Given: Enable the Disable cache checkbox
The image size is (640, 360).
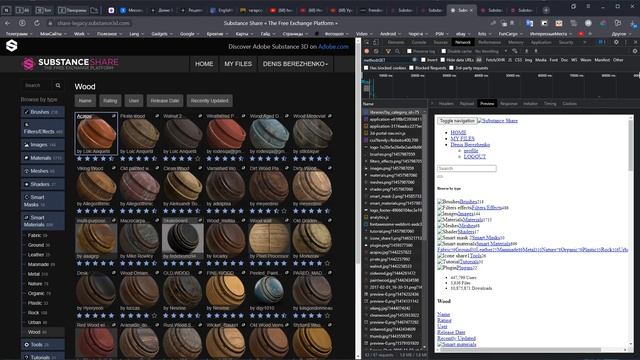Looking at the screenshot, I should click(444, 51).
